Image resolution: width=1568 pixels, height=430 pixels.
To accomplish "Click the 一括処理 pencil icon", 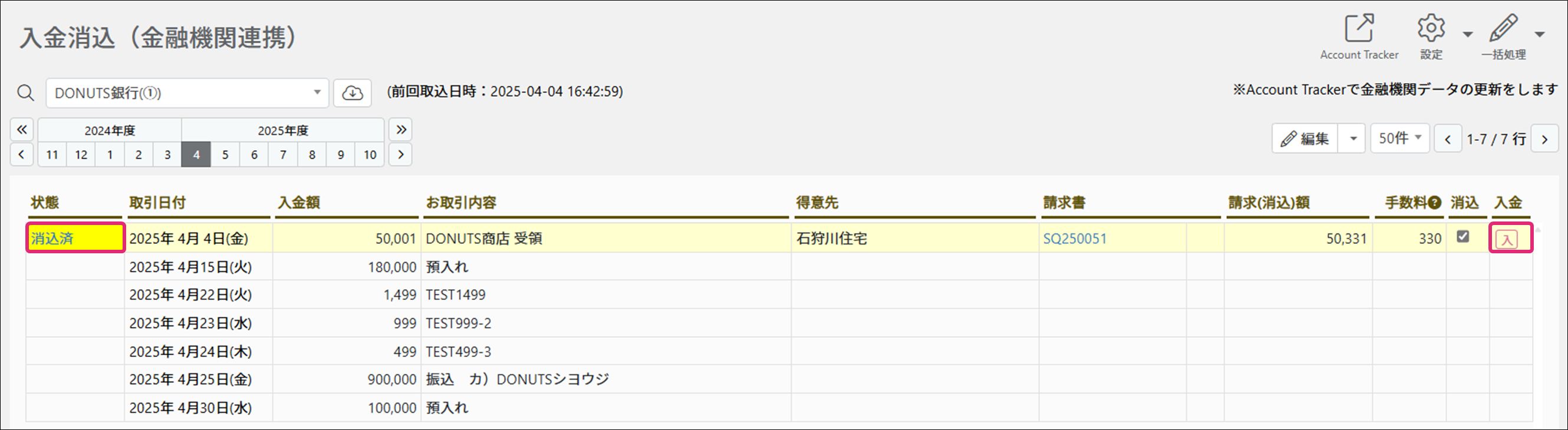I will tap(1503, 28).
